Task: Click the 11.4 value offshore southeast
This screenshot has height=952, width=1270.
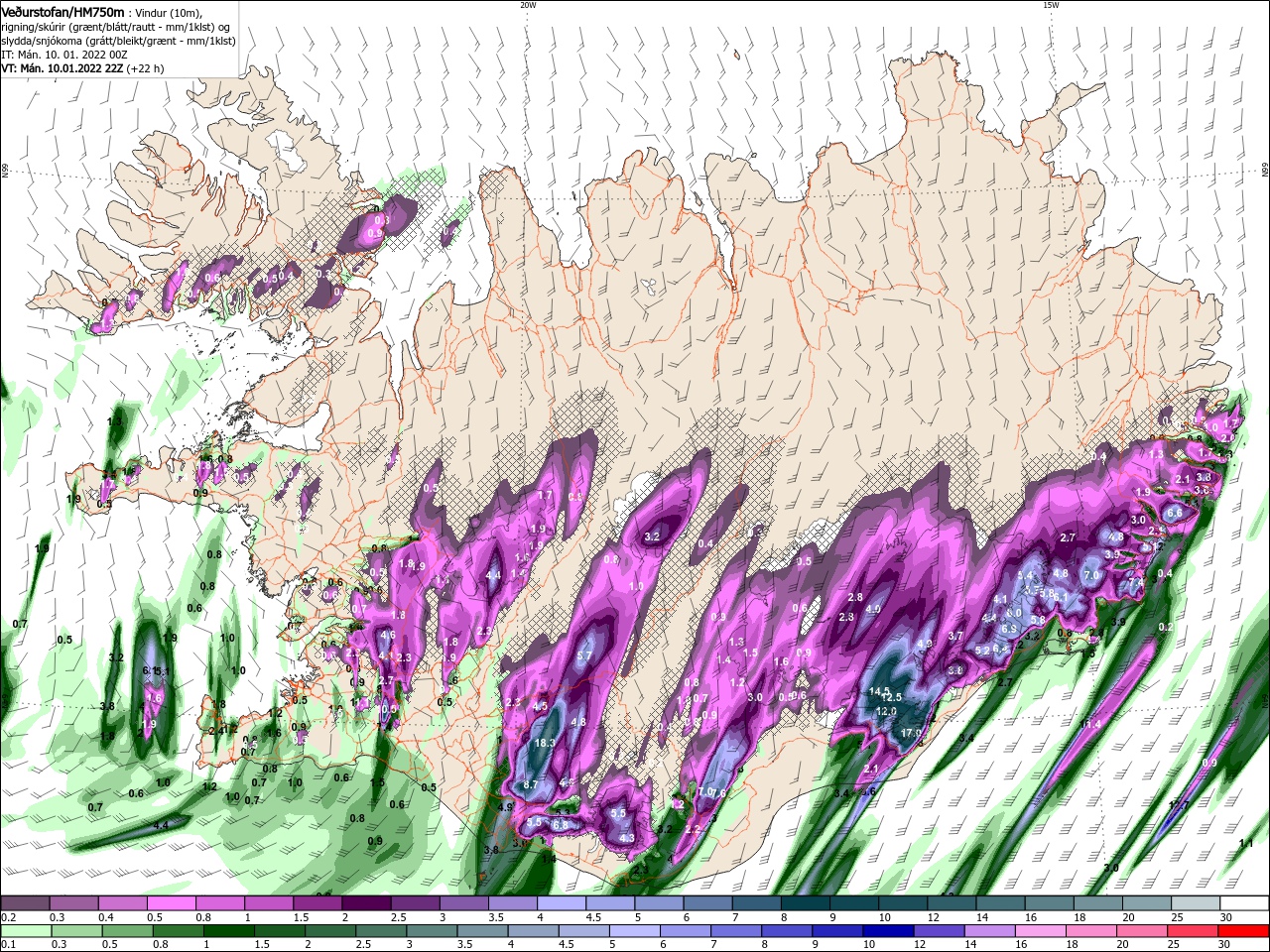Action: pyautogui.click(x=1090, y=725)
